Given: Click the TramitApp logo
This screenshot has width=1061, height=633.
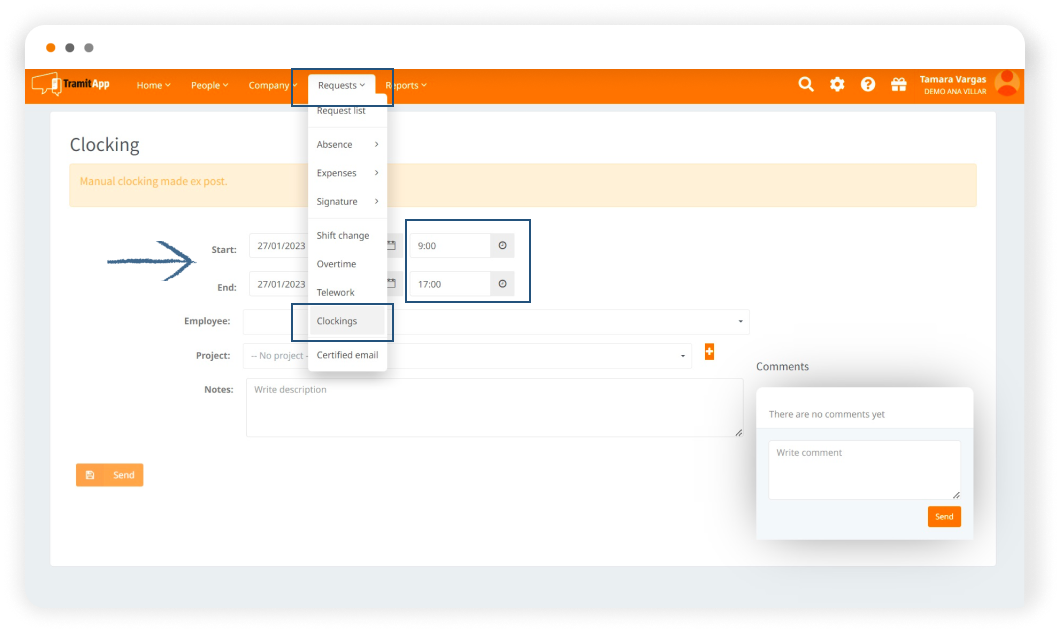Looking at the screenshot, I should (x=71, y=85).
